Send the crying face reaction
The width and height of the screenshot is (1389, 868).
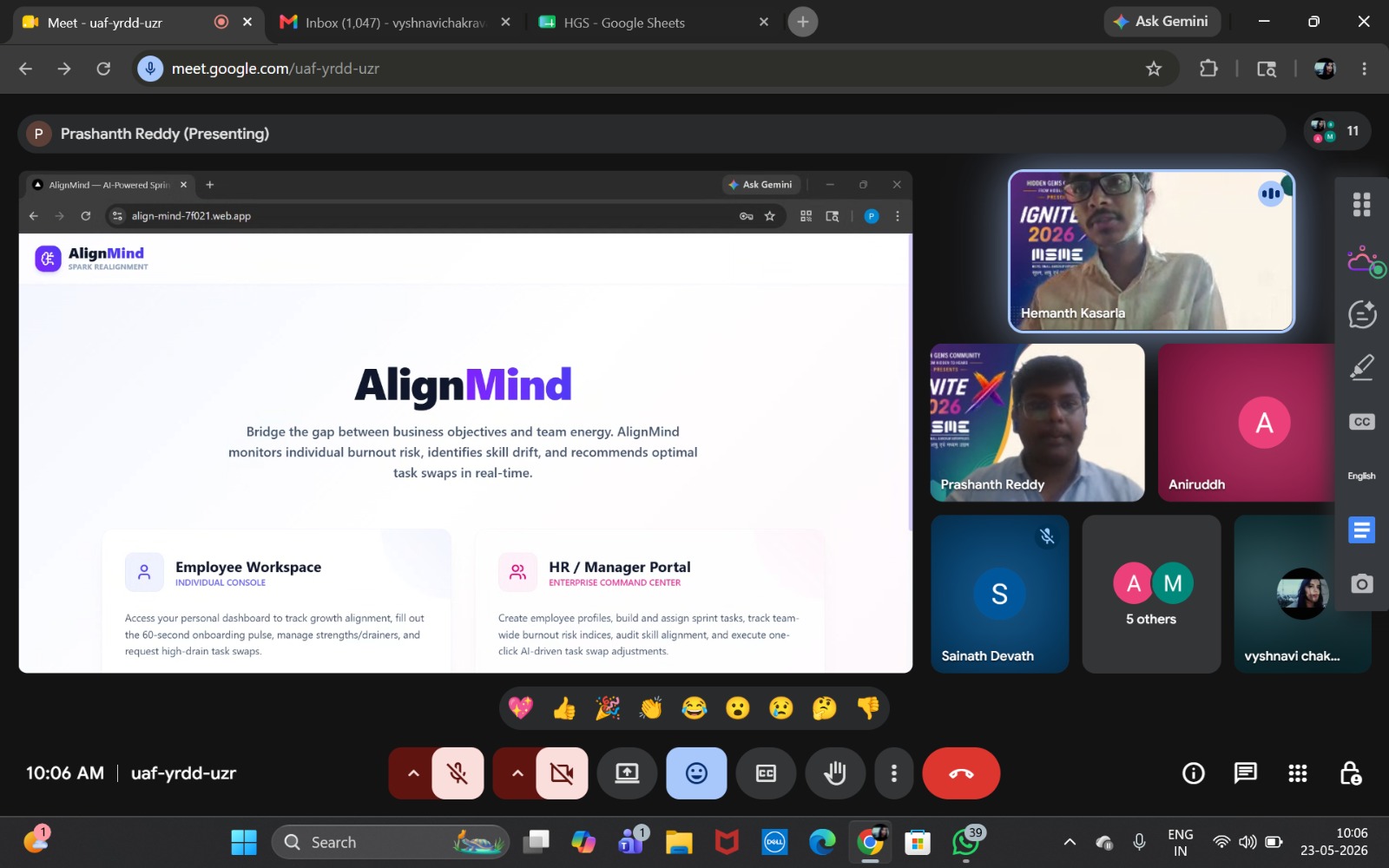point(781,708)
